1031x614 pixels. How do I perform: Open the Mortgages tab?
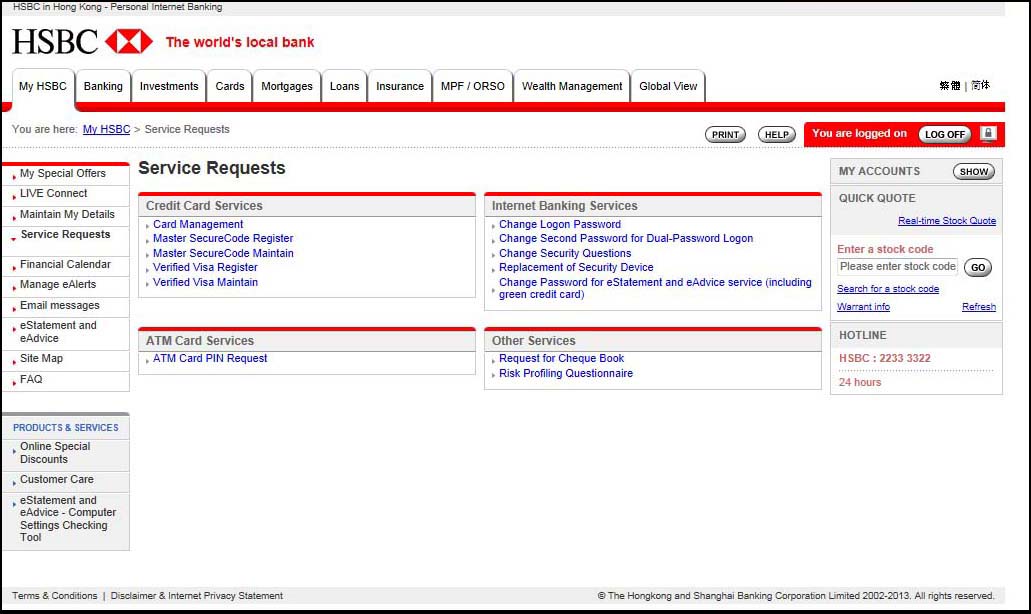click(x=287, y=86)
